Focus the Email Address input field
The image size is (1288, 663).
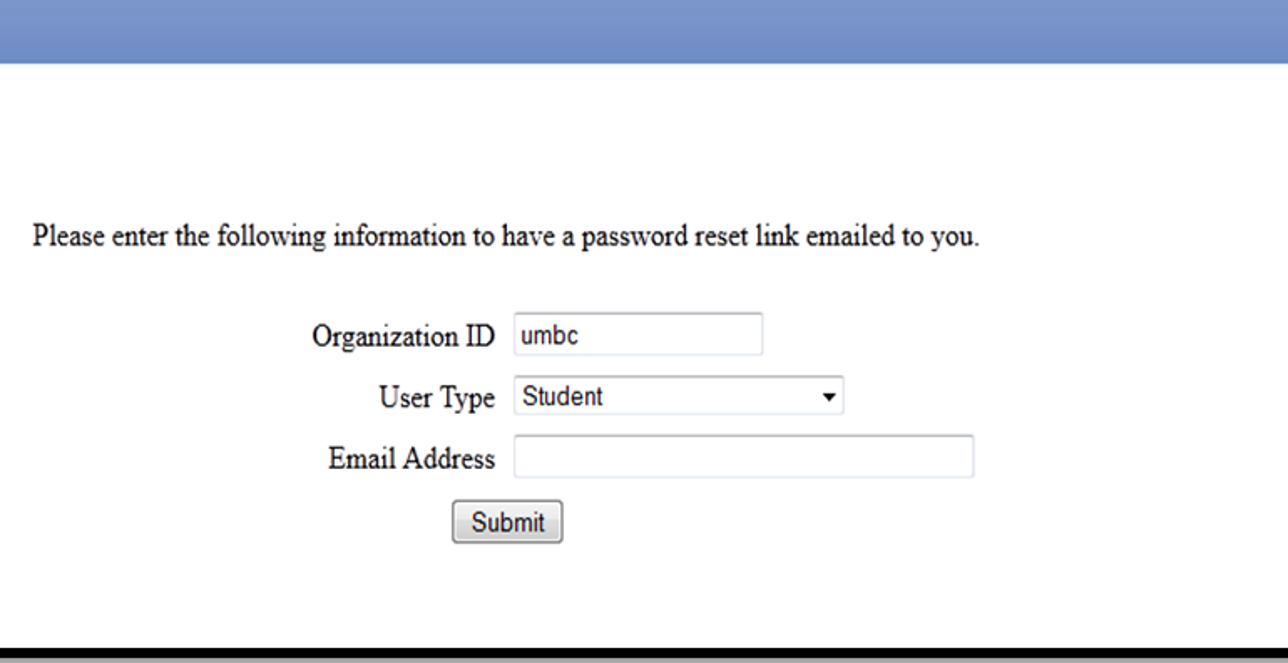[x=743, y=456]
